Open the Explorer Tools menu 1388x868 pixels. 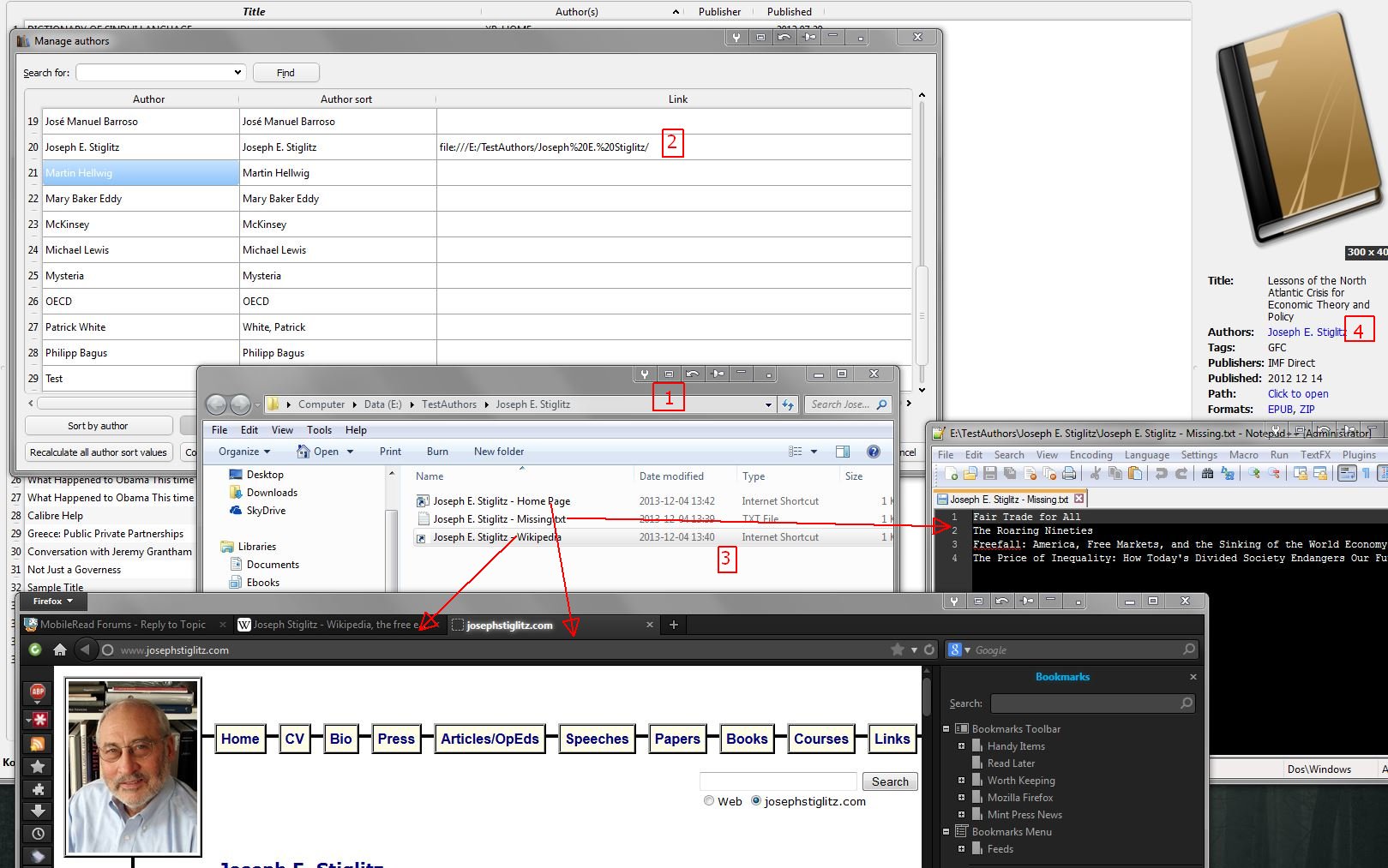319,430
